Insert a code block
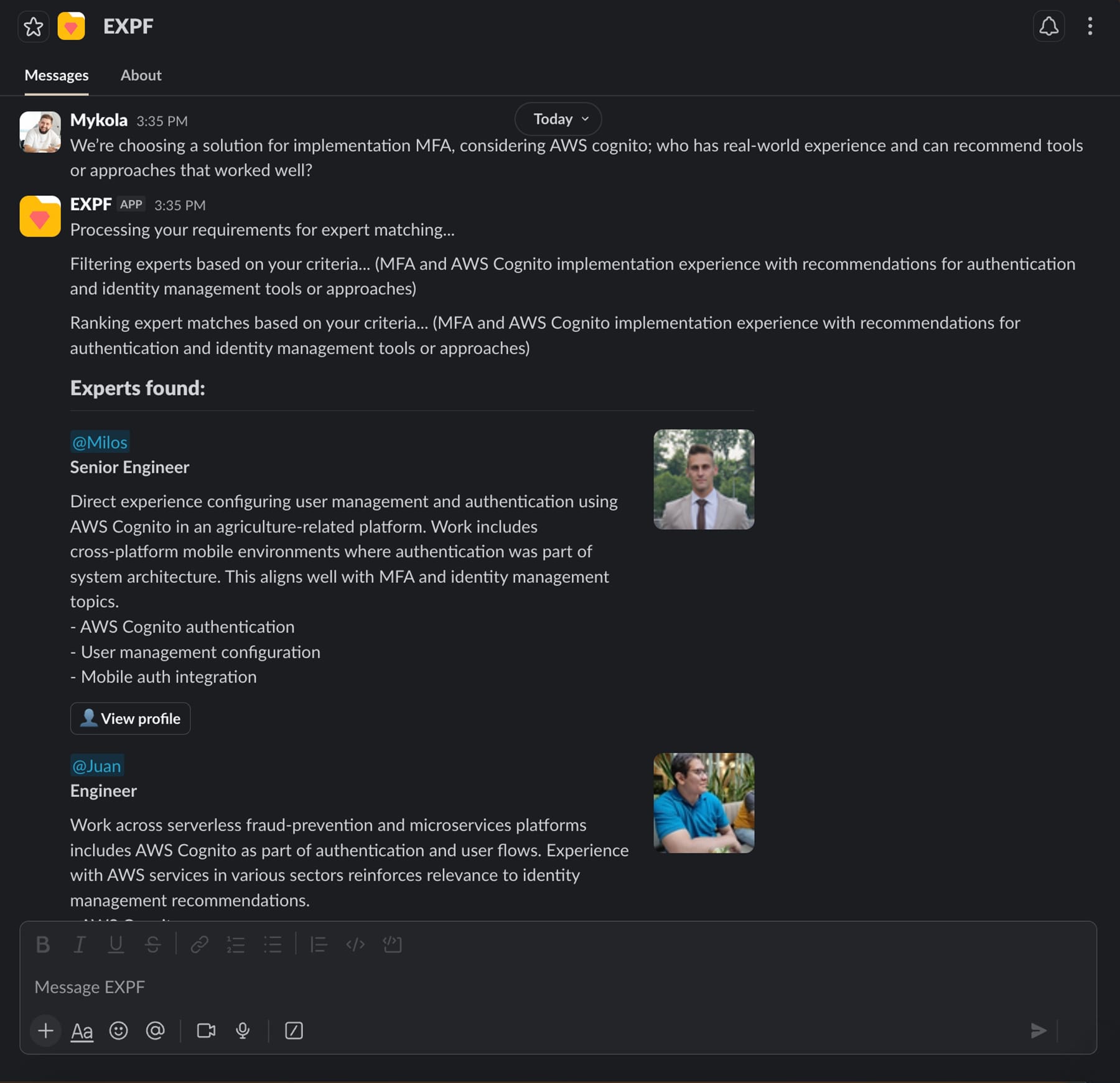Viewport: 1120px width, 1083px height. click(x=392, y=945)
